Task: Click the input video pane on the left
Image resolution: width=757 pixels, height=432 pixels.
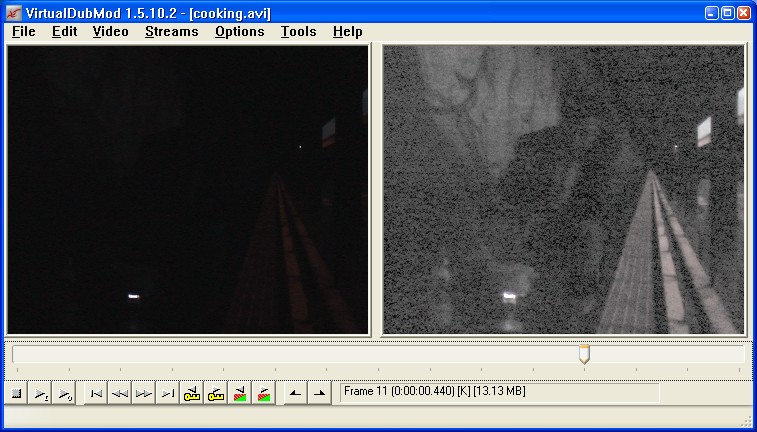Action: [x=187, y=189]
